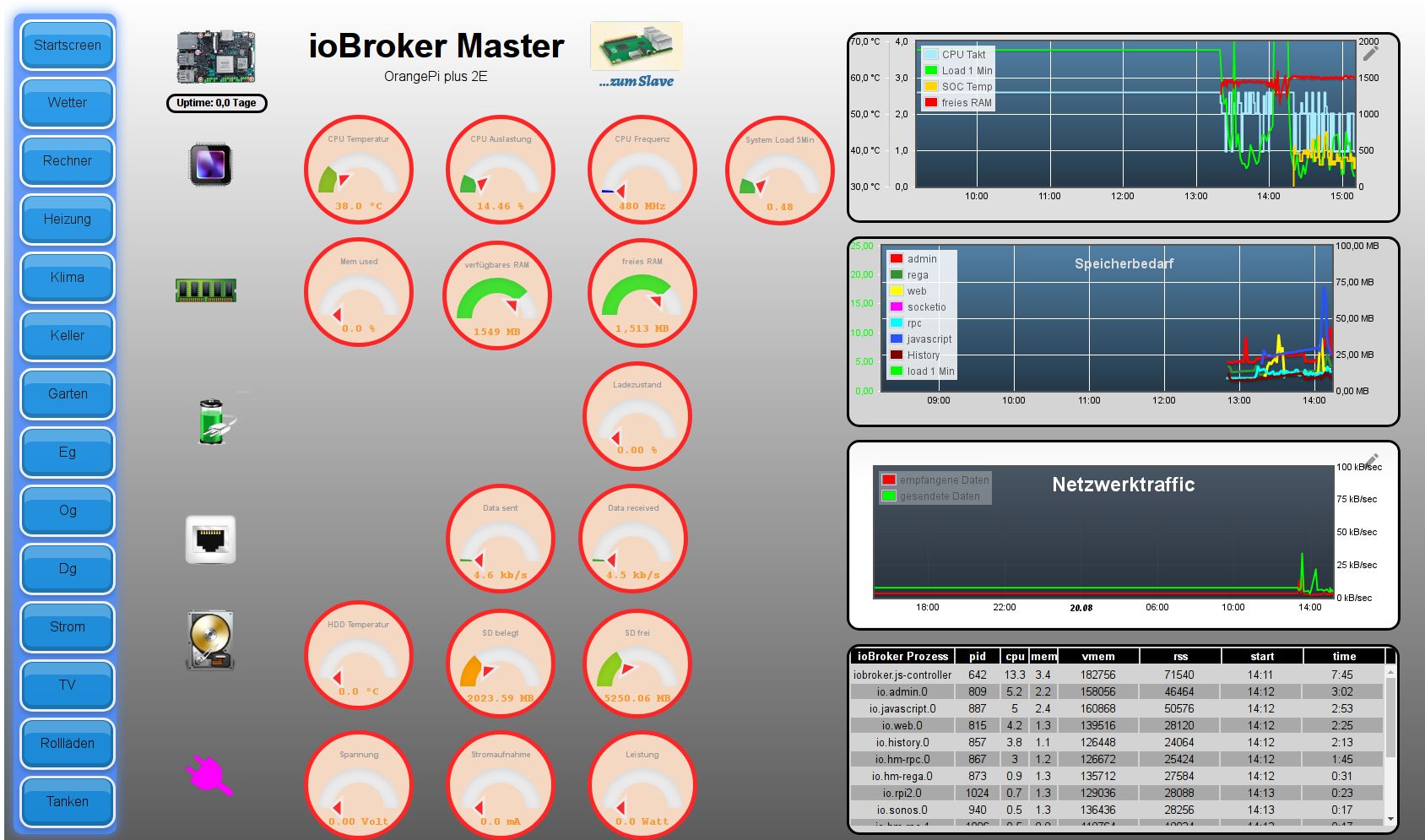This screenshot has height=840, width=1425.
Task: Click the socketio color swatch in legend
Action: pyautogui.click(x=897, y=307)
